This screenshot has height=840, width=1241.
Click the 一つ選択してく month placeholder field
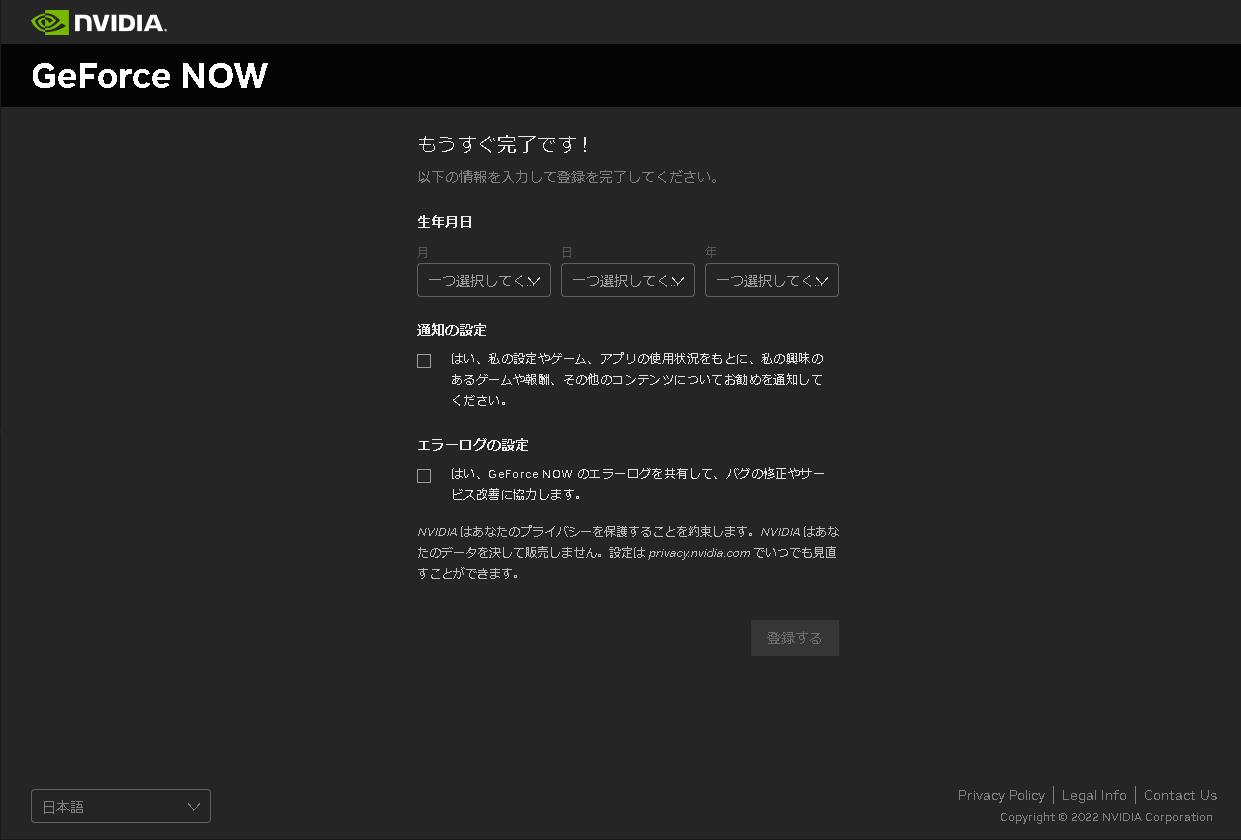pyautogui.click(x=484, y=280)
